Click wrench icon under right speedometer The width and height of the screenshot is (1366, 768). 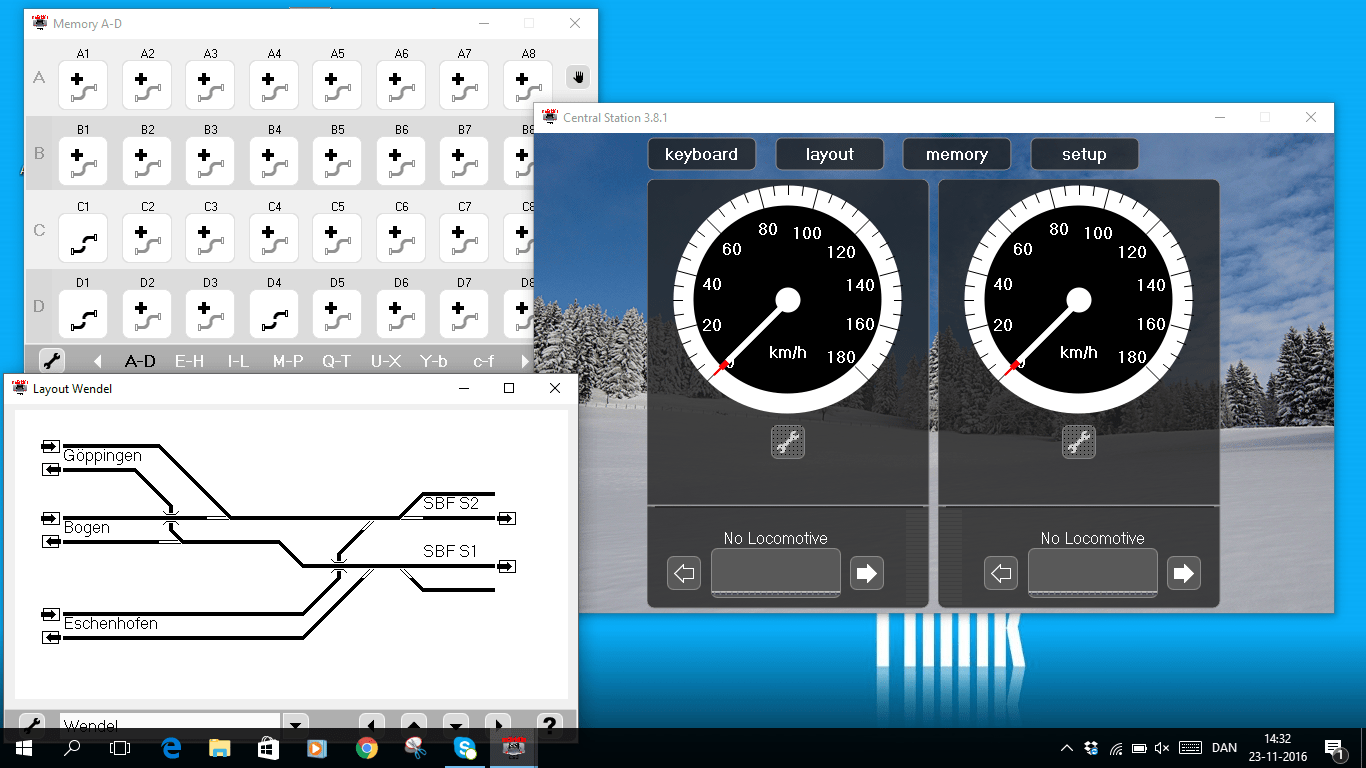1079,442
